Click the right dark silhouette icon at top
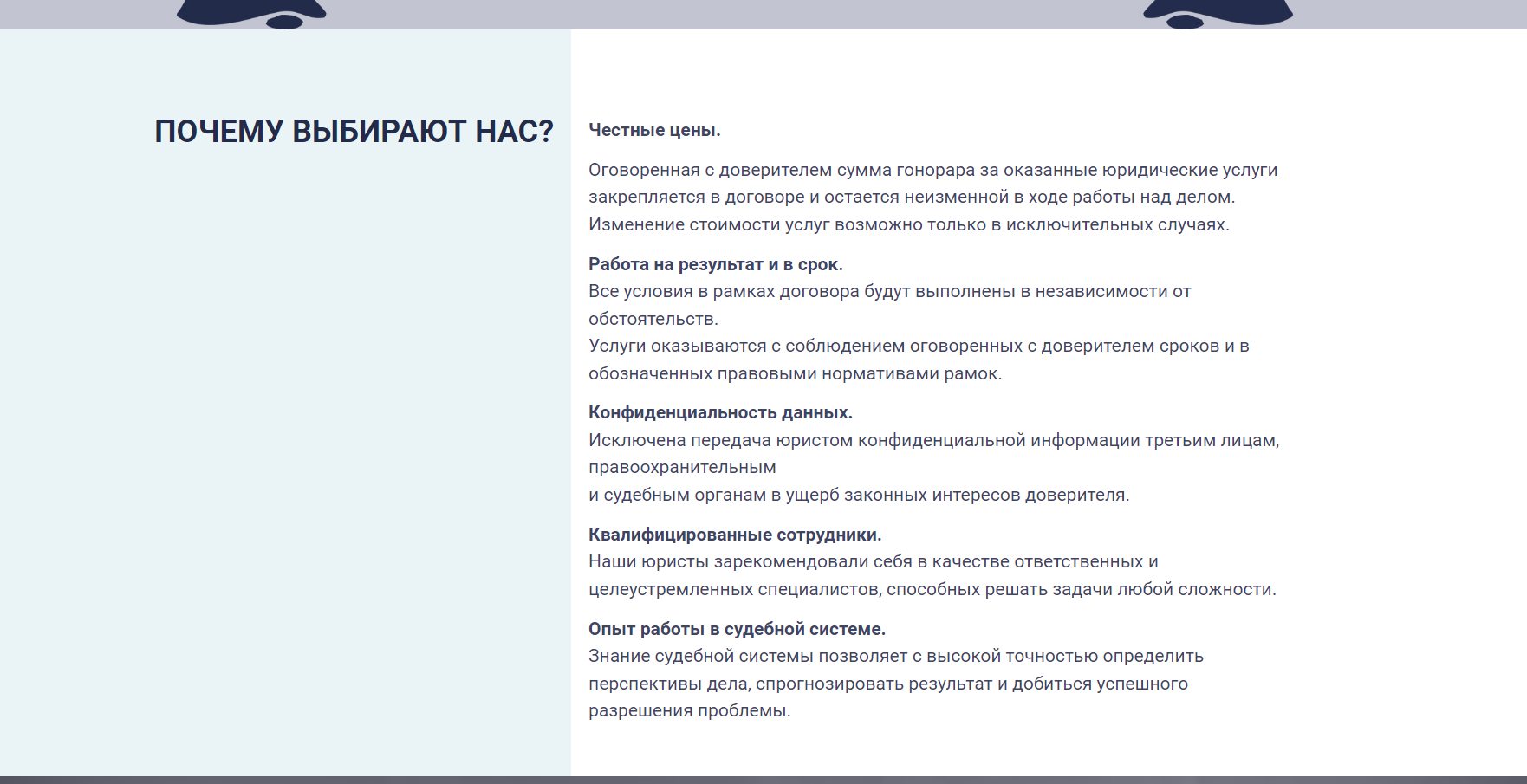 pyautogui.click(x=1218, y=12)
